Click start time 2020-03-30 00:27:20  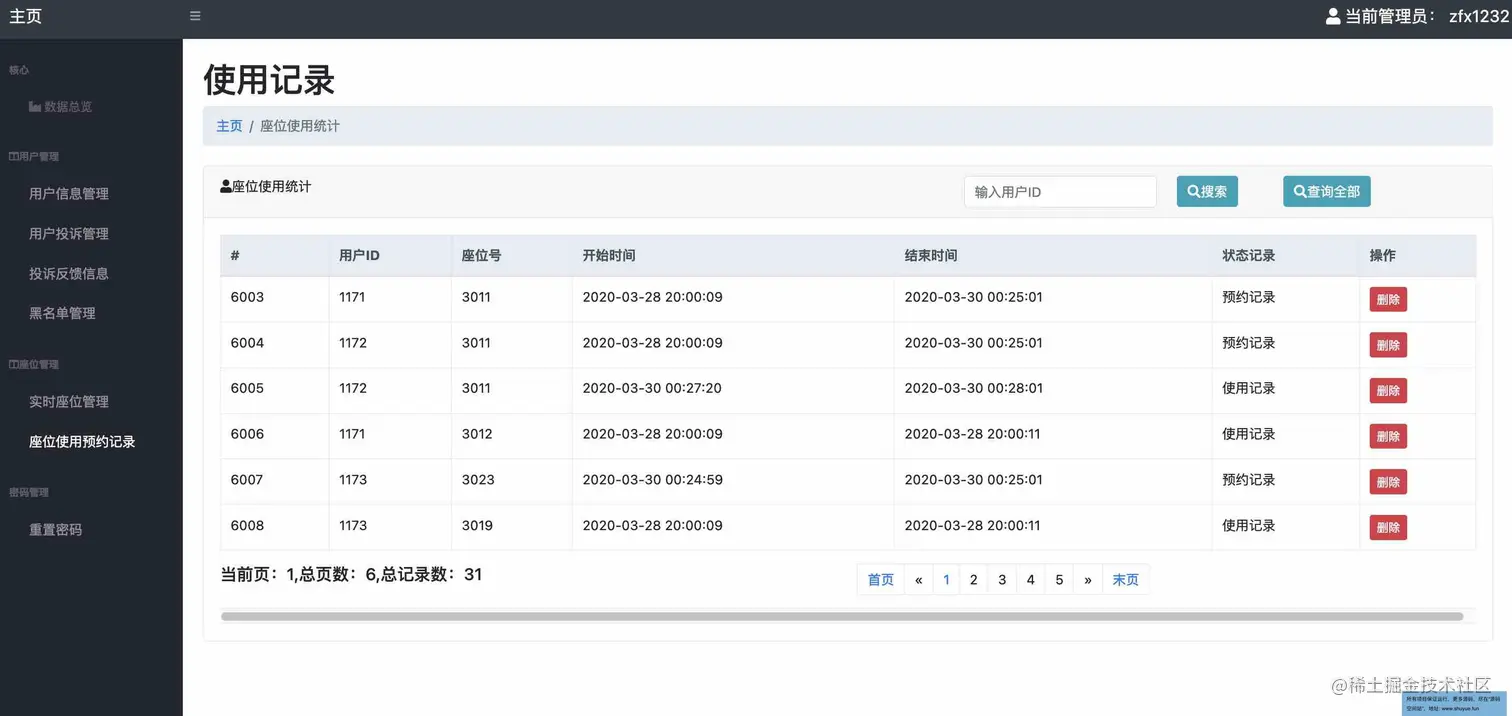click(652, 388)
